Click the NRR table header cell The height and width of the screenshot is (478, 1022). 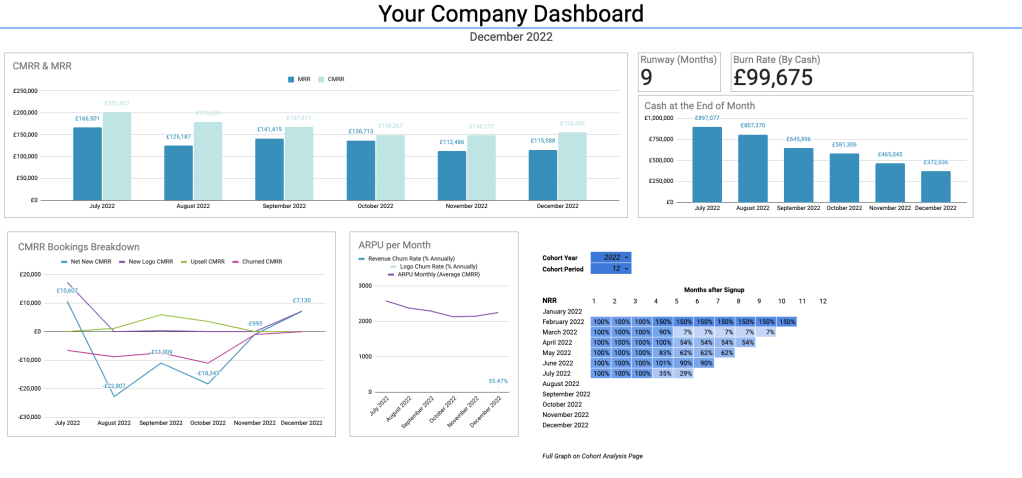pos(549,301)
